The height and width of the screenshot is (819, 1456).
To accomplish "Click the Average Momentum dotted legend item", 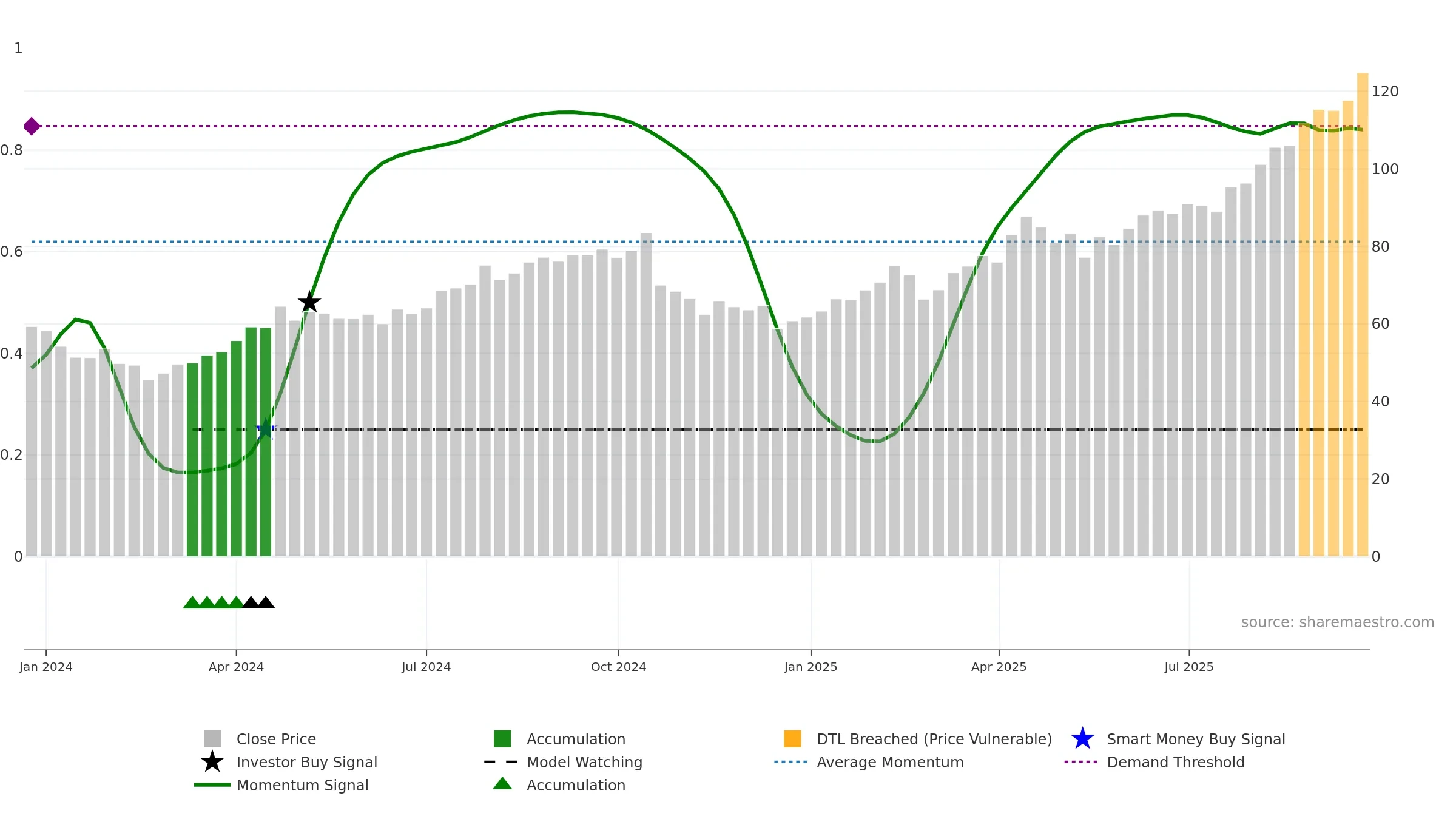I will (869, 762).
